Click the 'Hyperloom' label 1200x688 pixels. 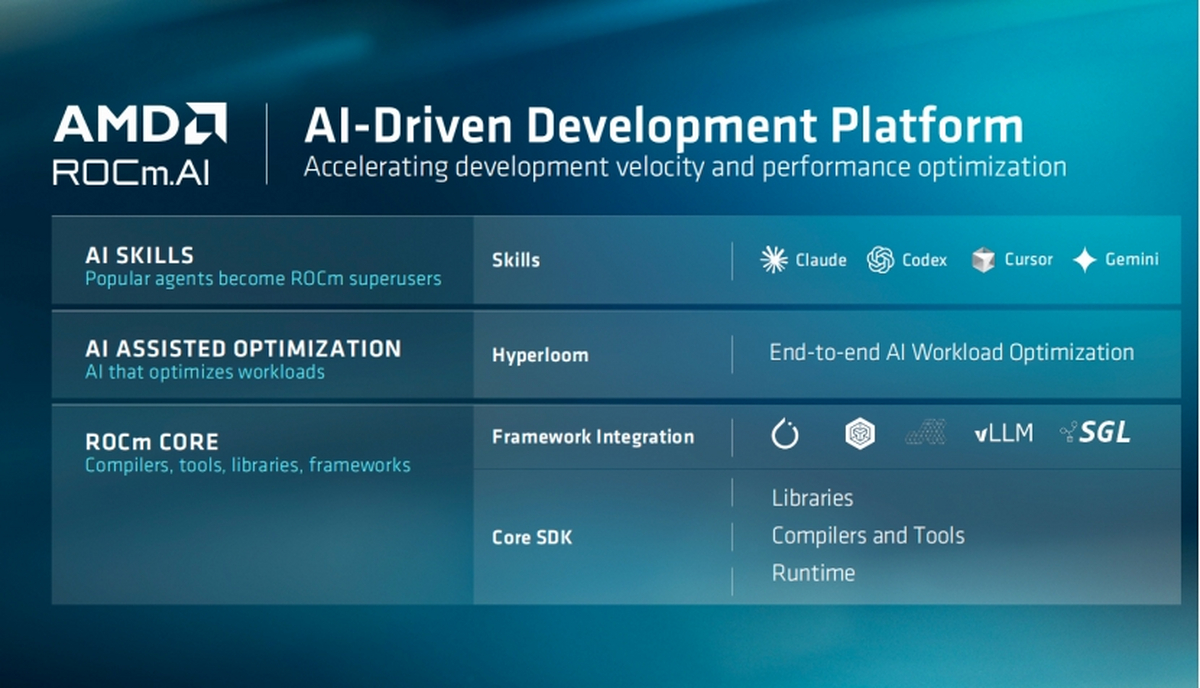tap(540, 355)
